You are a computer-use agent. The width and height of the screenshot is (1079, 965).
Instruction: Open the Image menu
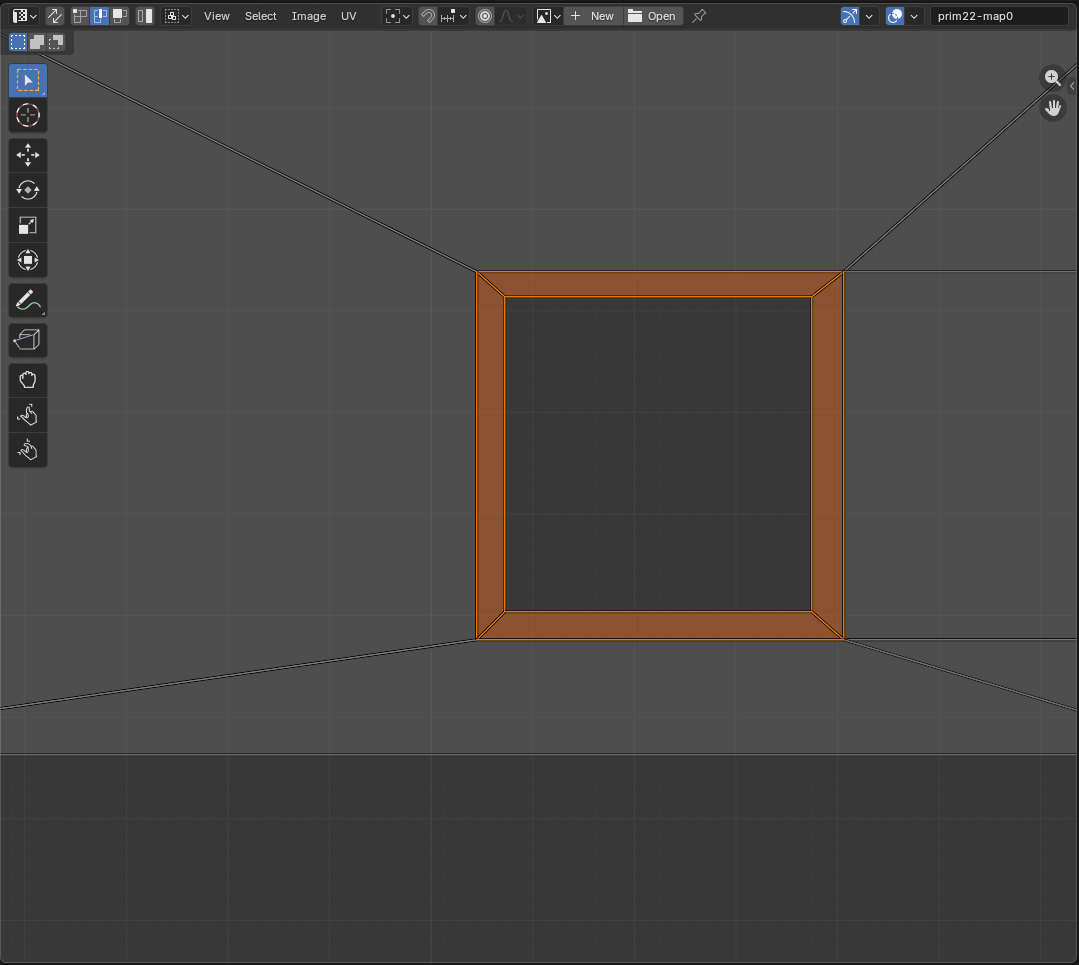(309, 16)
